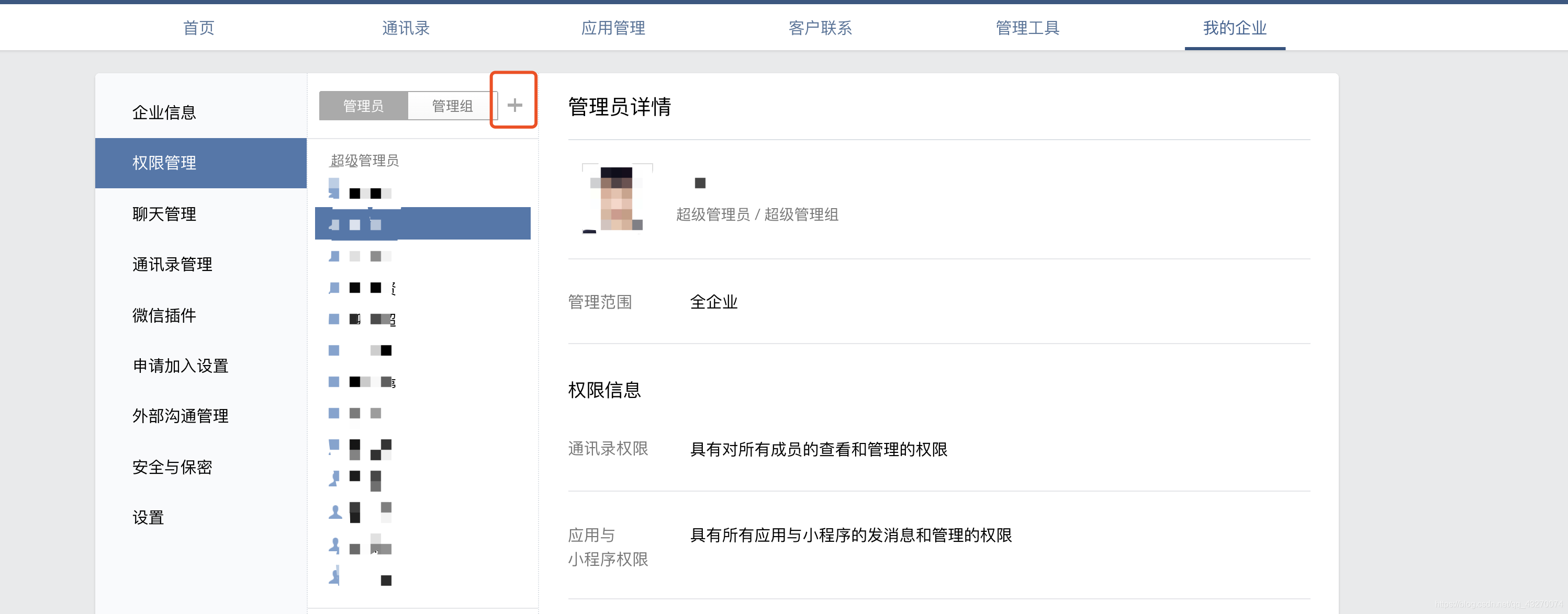This screenshot has width=1568, height=614.
Task: Click the plus icon to add an administrator
Action: point(514,105)
